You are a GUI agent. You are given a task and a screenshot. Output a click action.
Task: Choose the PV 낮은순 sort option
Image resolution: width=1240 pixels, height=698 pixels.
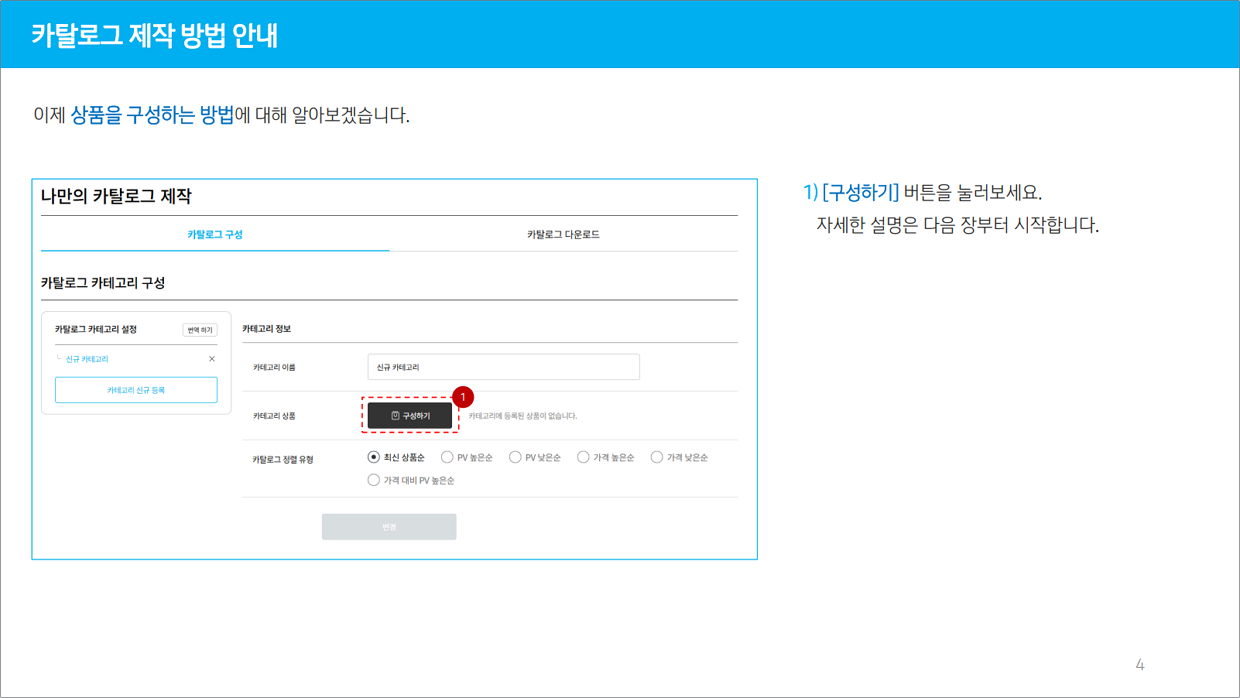click(x=515, y=457)
